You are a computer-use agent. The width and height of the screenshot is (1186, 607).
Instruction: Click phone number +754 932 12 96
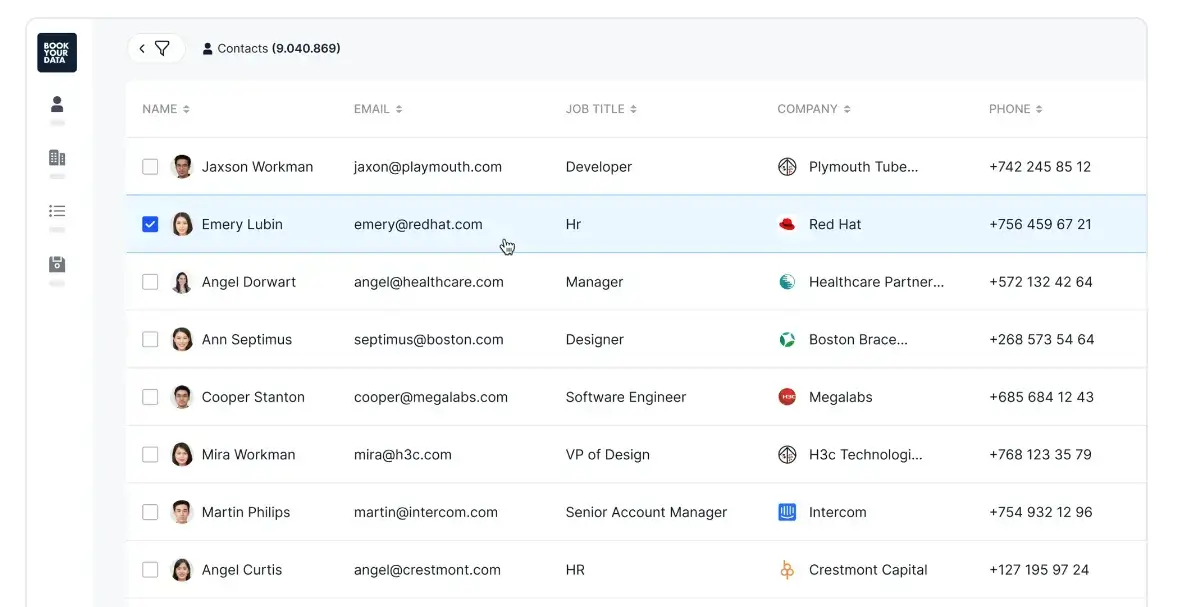click(1040, 512)
